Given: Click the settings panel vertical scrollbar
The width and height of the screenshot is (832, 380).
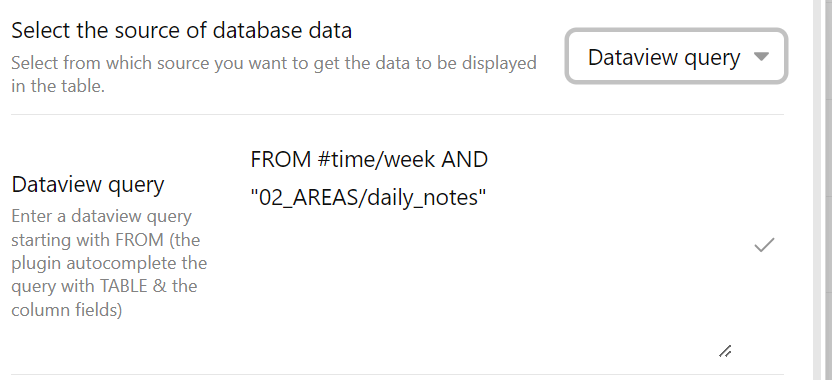Looking at the screenshot, I should tap(827, 190).
